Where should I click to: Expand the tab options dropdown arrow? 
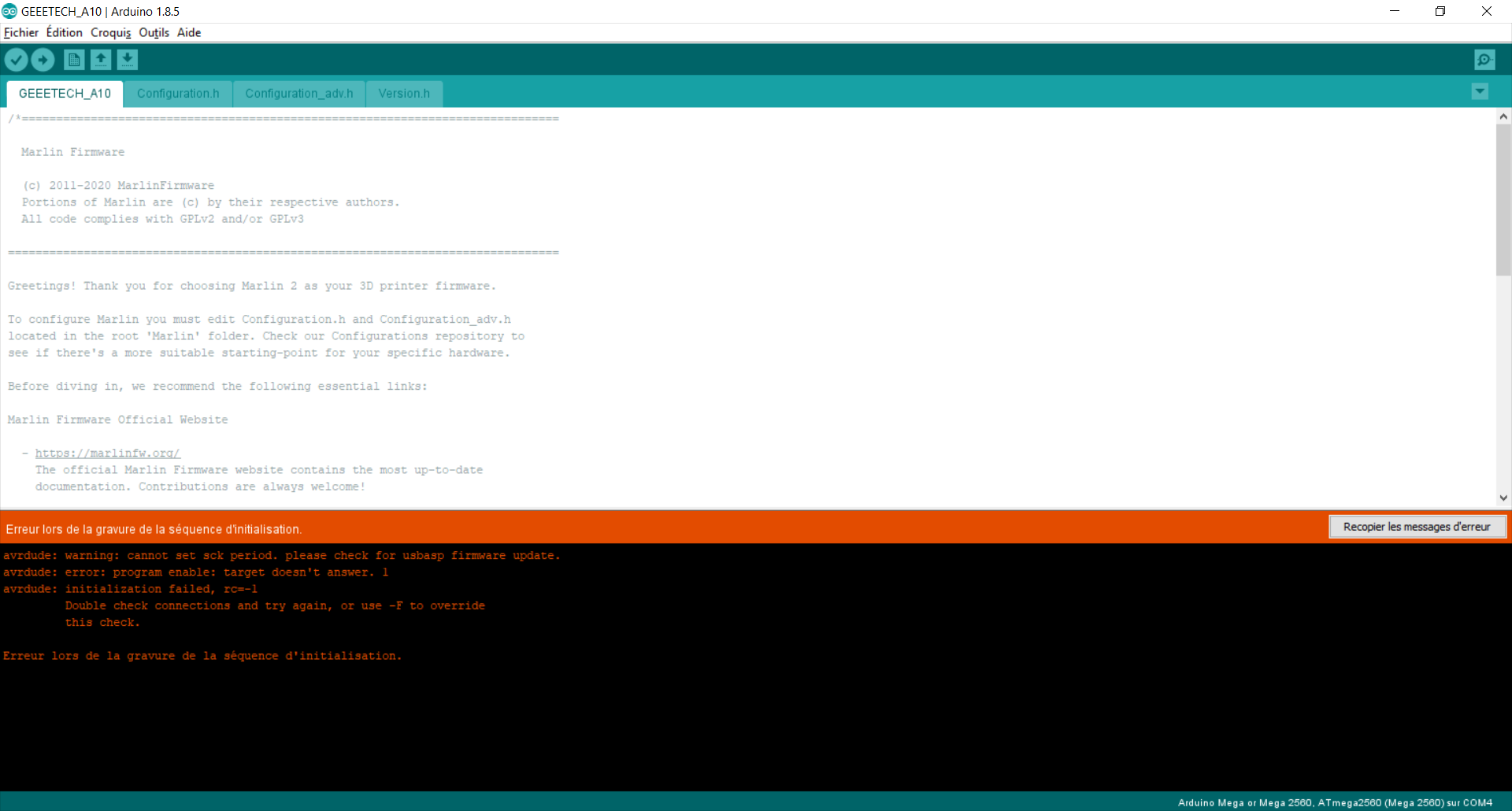1480,91
